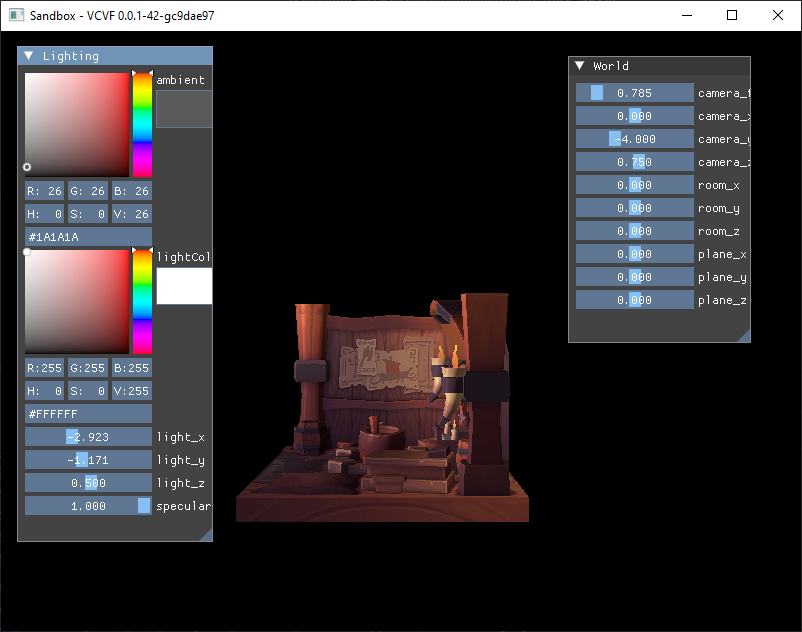Select the room_x slider in World panel
The width and height of the screenshot is (802, 632).
634,184
